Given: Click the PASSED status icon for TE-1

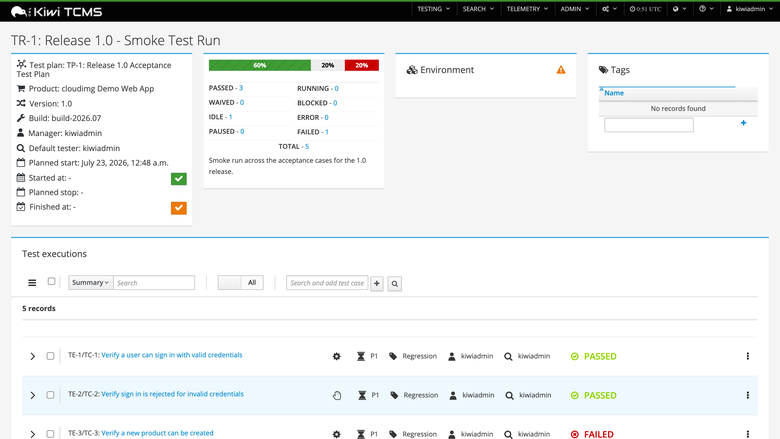Looking at the screenshot, I should 575,356.
